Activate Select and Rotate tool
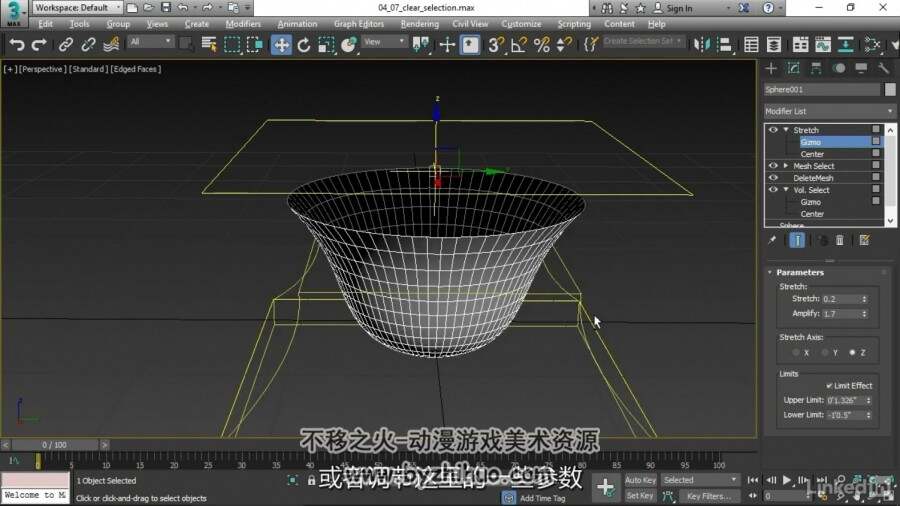The height and width of the screenshot is (506, 900). [304, 45]
